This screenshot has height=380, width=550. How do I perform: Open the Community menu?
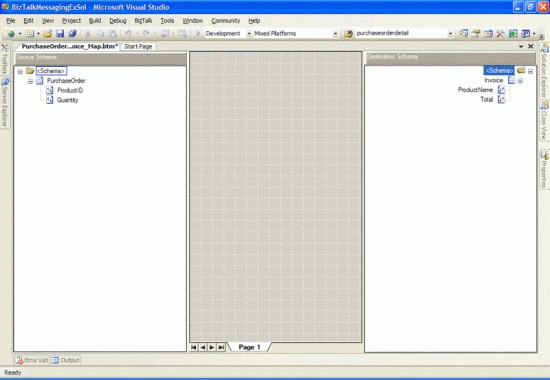pos(226,21)
